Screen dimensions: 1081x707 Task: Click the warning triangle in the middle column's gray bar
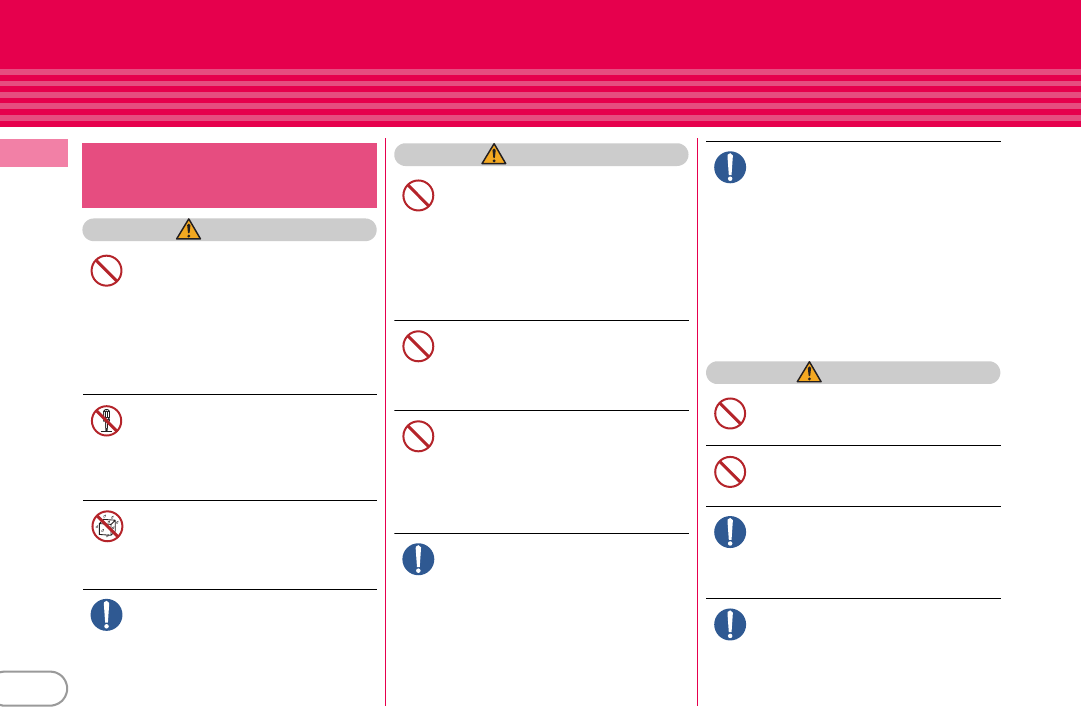pyautogui.click(x=494, y=154)
